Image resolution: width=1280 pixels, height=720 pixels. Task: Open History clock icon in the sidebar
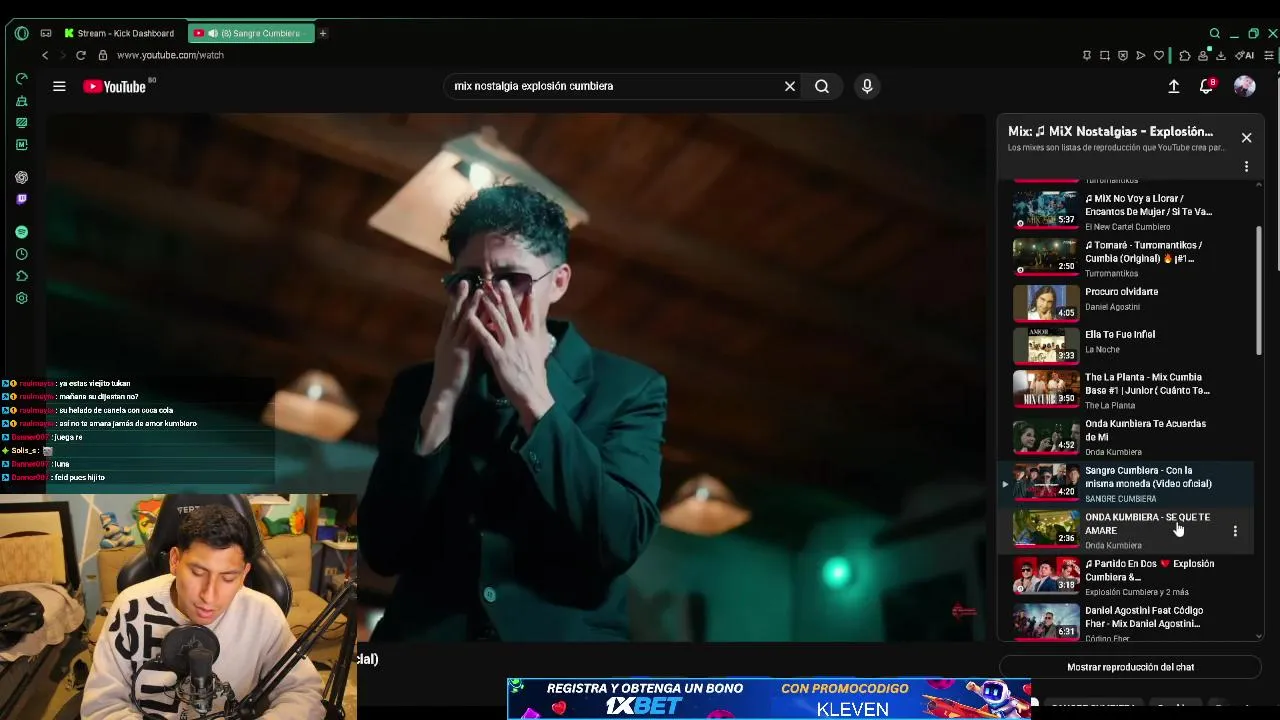pos(21,254)
